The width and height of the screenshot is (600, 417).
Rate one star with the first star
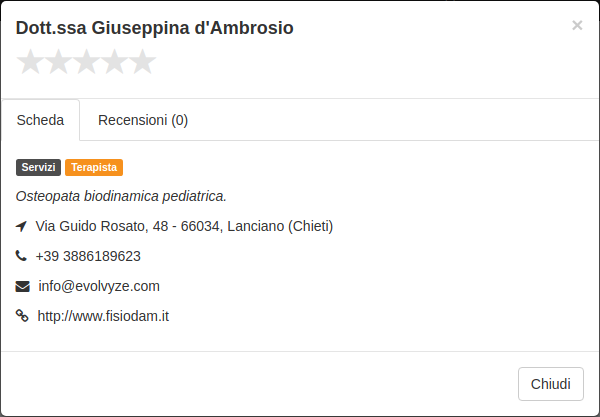point(30,62)
